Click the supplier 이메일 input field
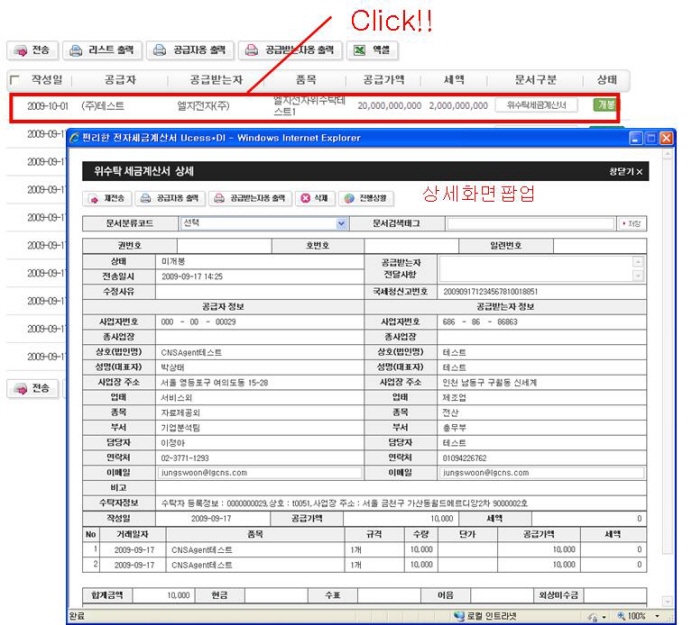The image size is (690, 625). [261, 472]
